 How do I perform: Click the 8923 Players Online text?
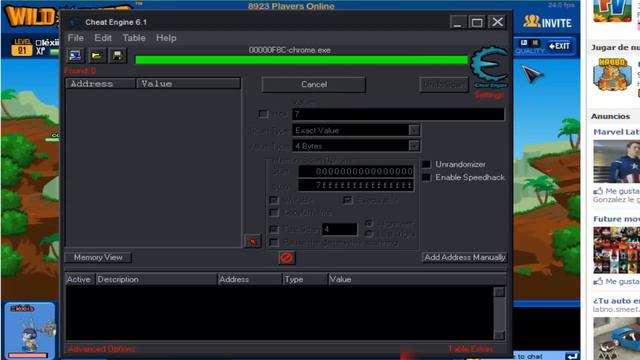(291, 6)
